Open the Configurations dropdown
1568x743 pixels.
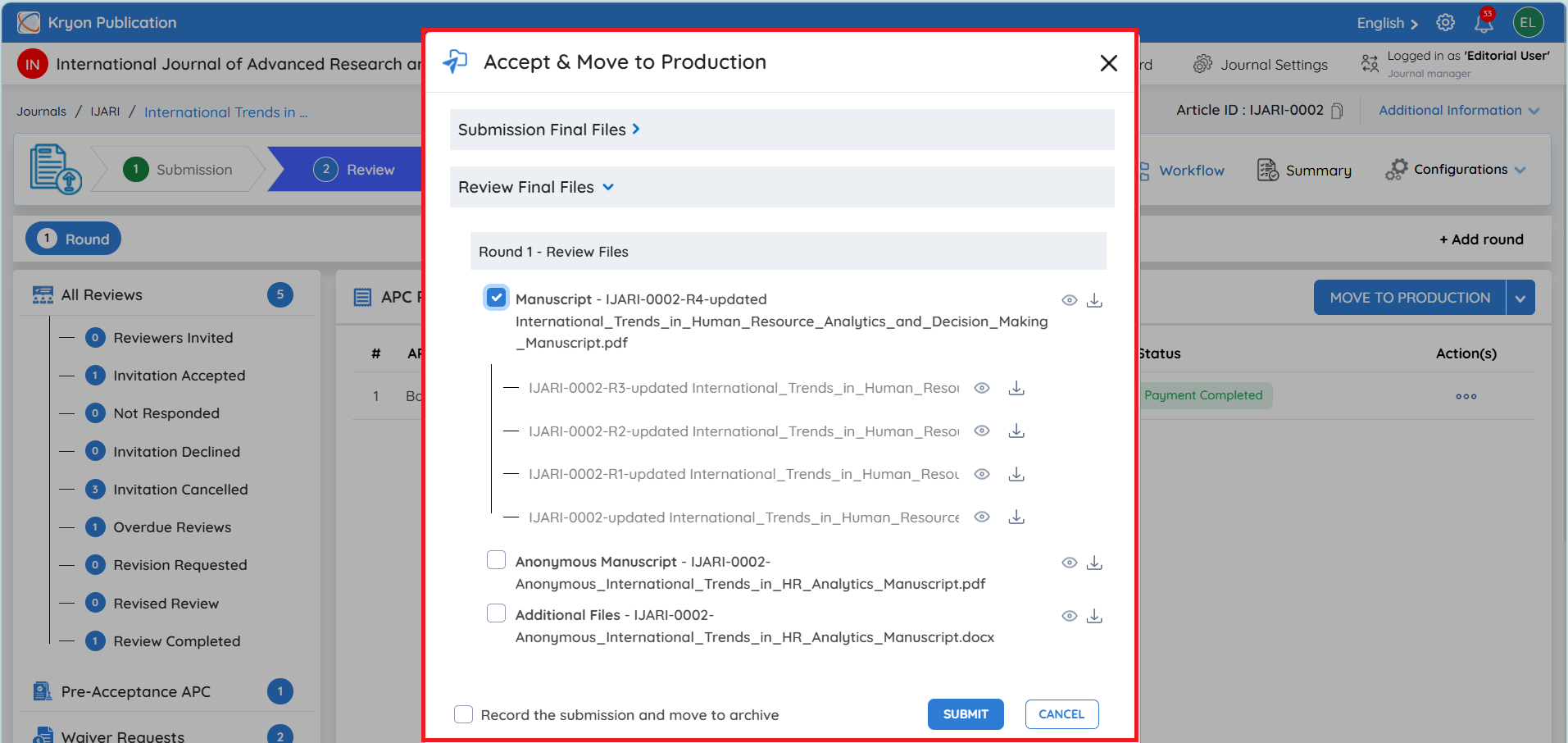pyautogui.click(x=1455, y=170)
